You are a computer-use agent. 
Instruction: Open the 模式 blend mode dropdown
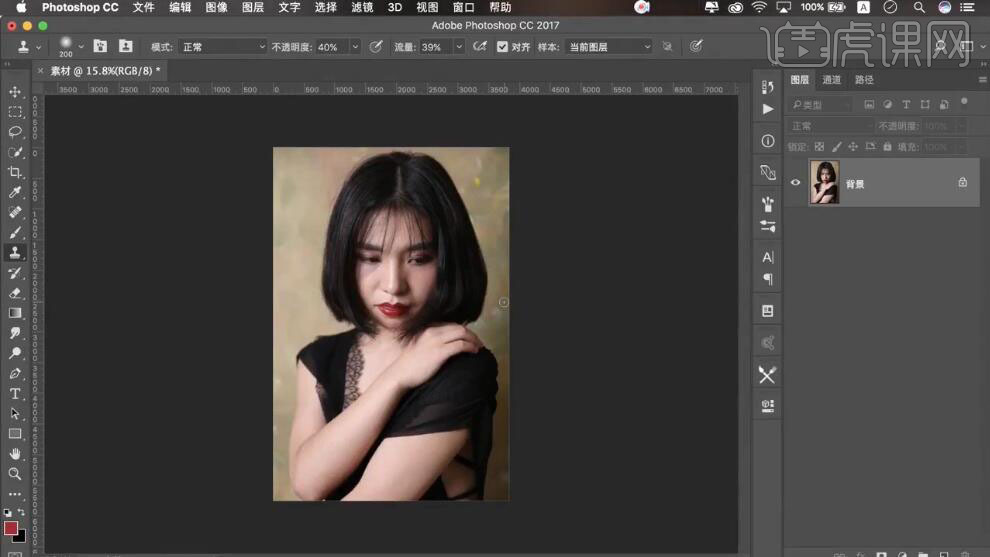point(222,47)
